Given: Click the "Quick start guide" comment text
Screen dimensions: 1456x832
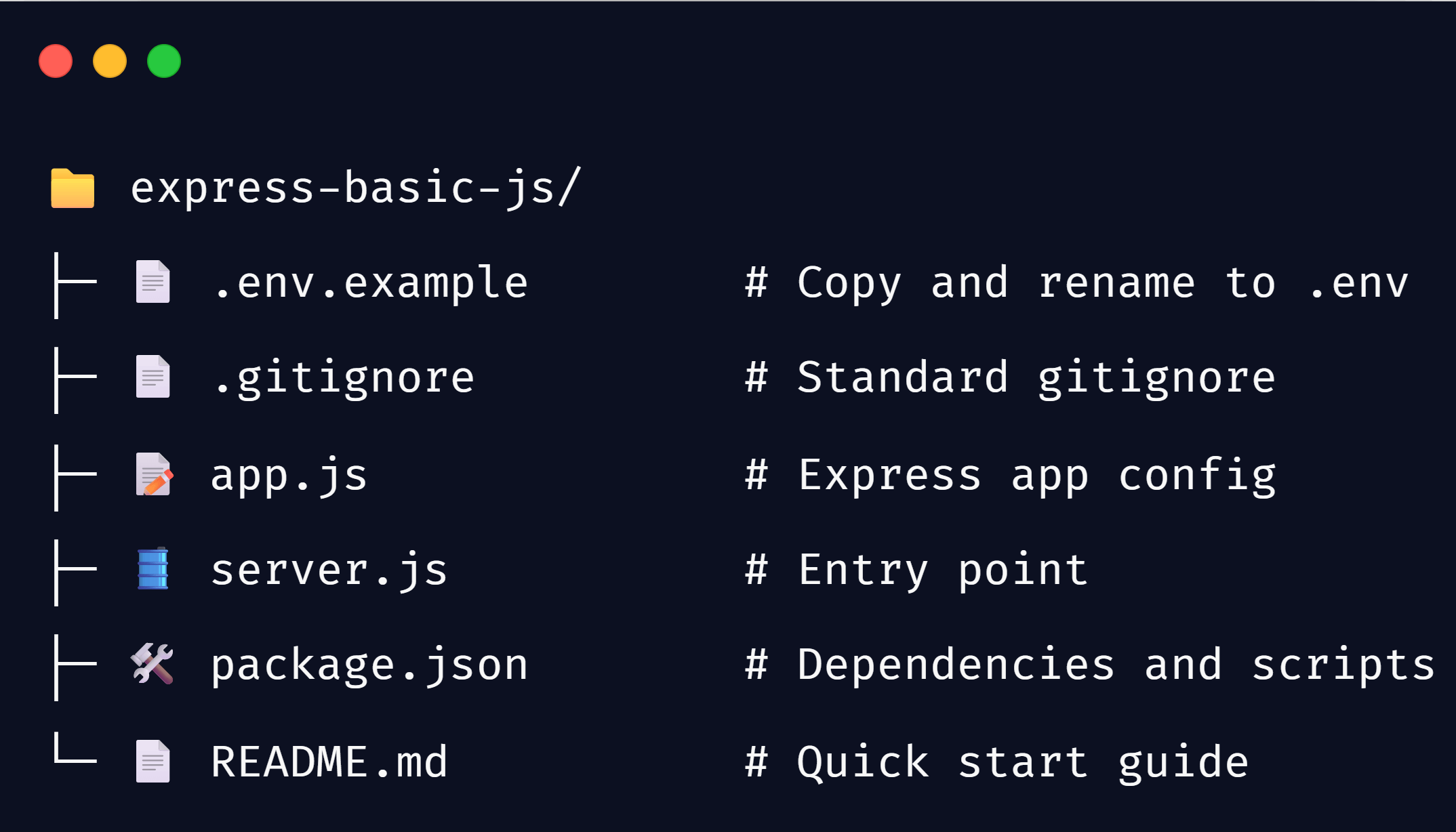Looking at the screenshot, I should [x=996, y=762].
